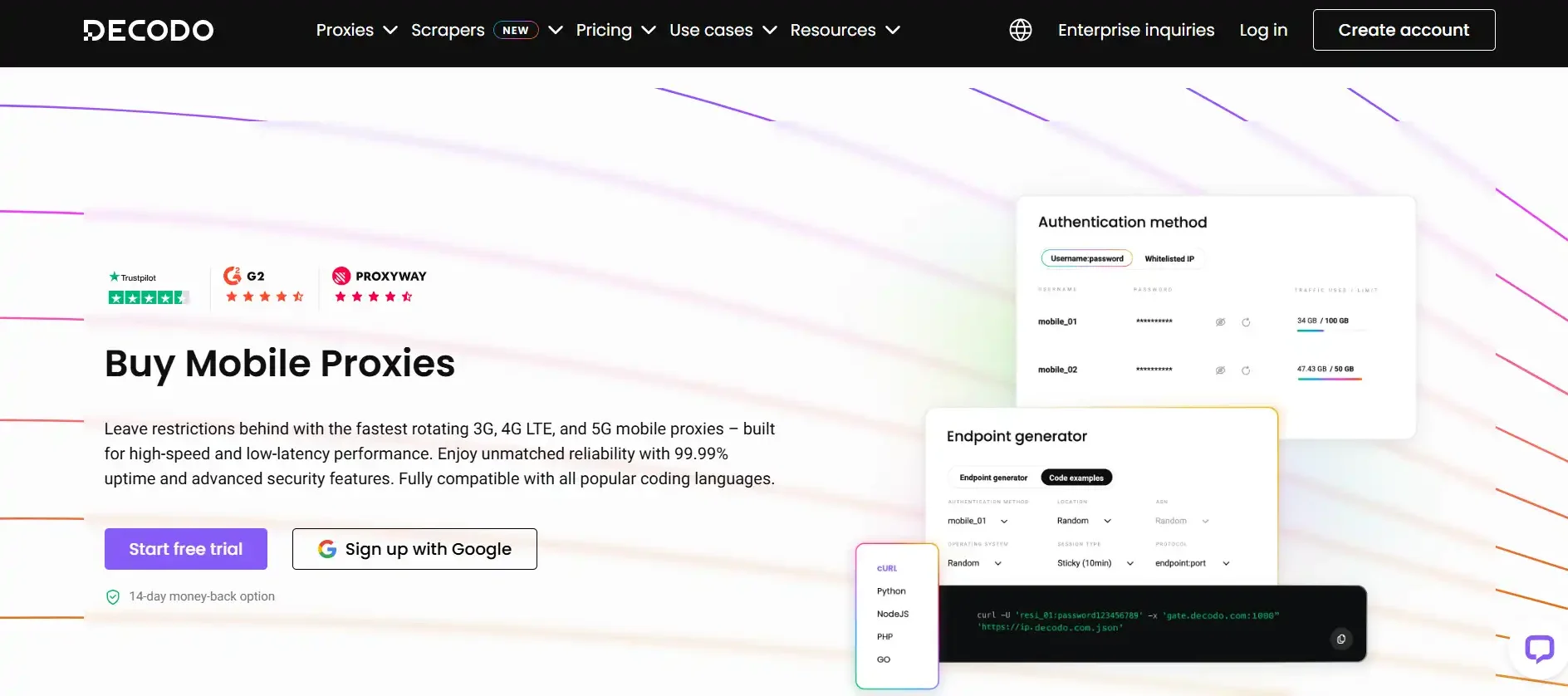The width and height of the screenshot is (1568, 696).
Task: Click the G2 rating badge
Action: pyautogui.click(x=264, y=285)
